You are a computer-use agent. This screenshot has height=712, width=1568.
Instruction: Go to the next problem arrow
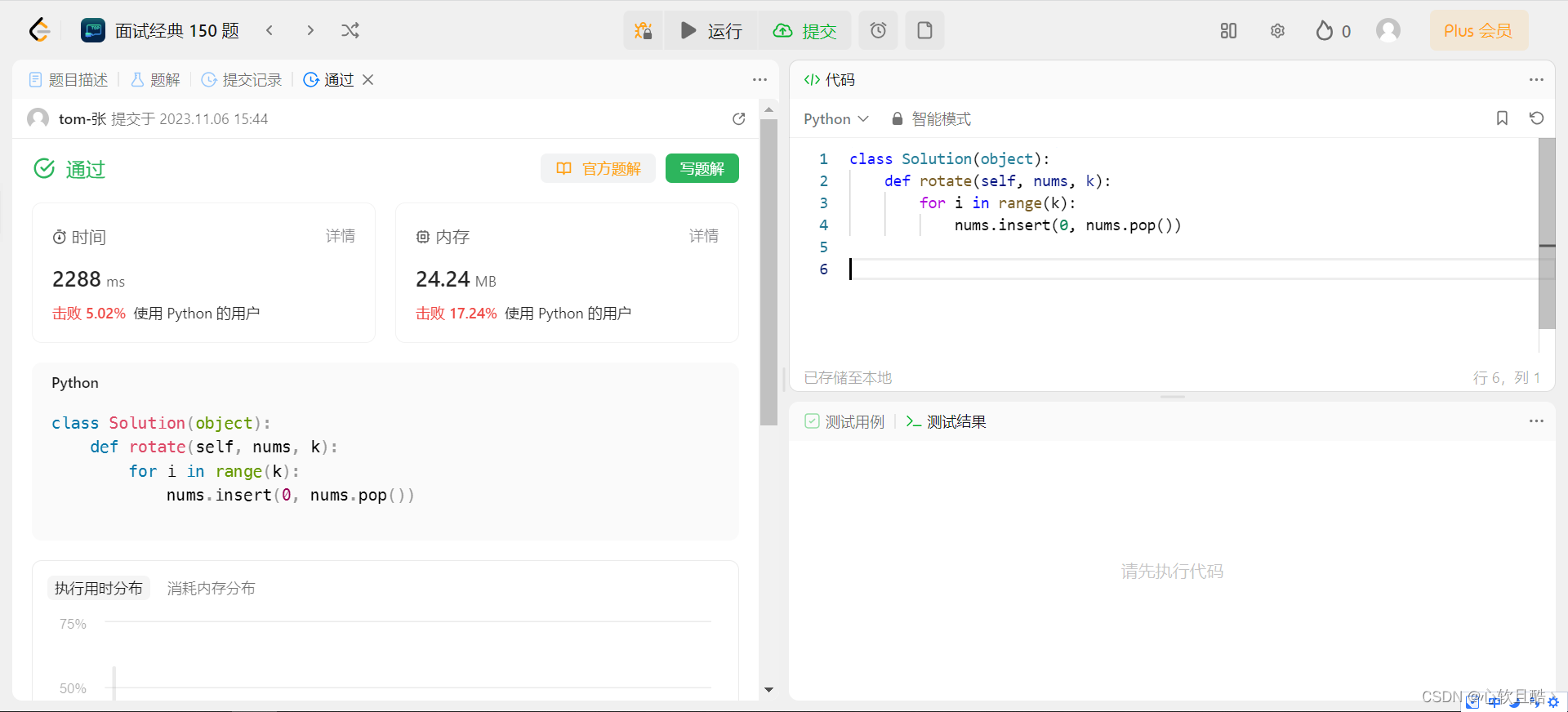click(310, 30)
